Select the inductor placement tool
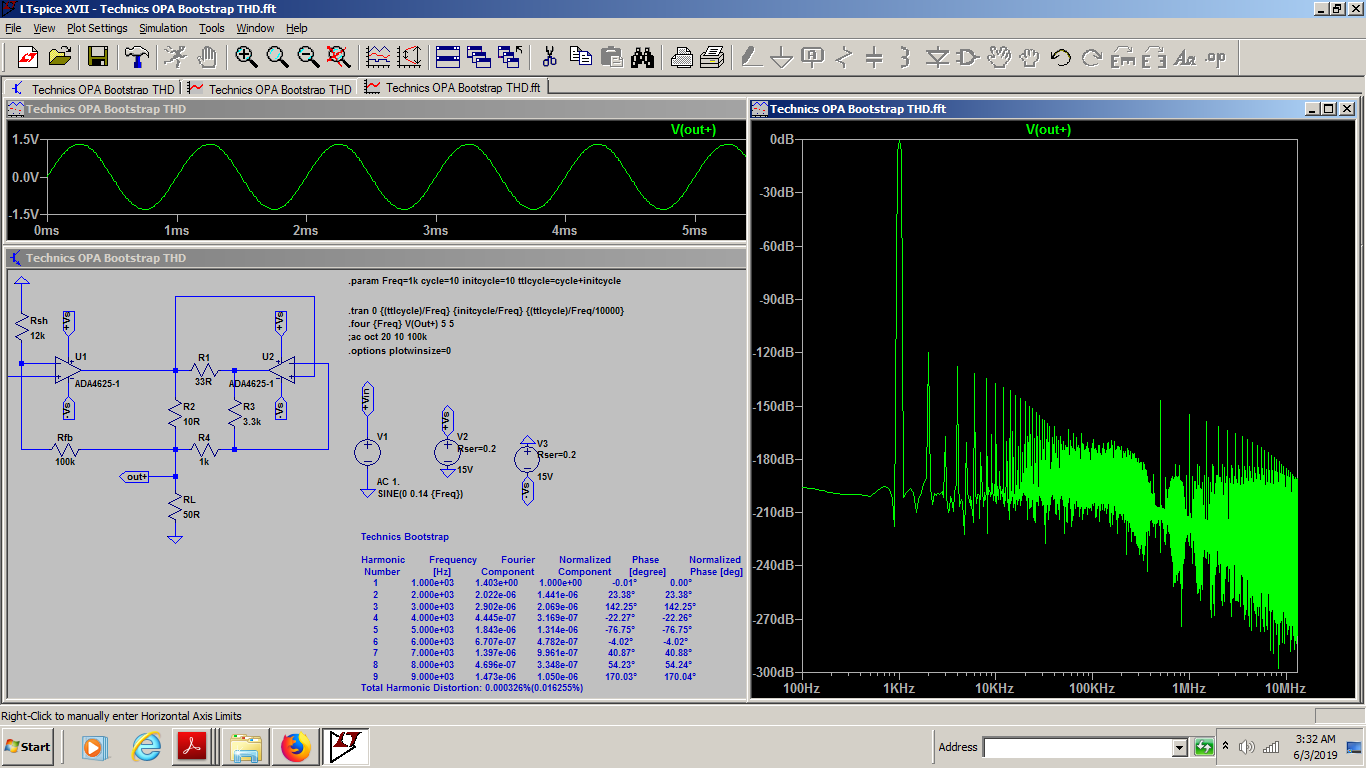The width and height of the screenshot is (1366, 768). tap(906, 57)
